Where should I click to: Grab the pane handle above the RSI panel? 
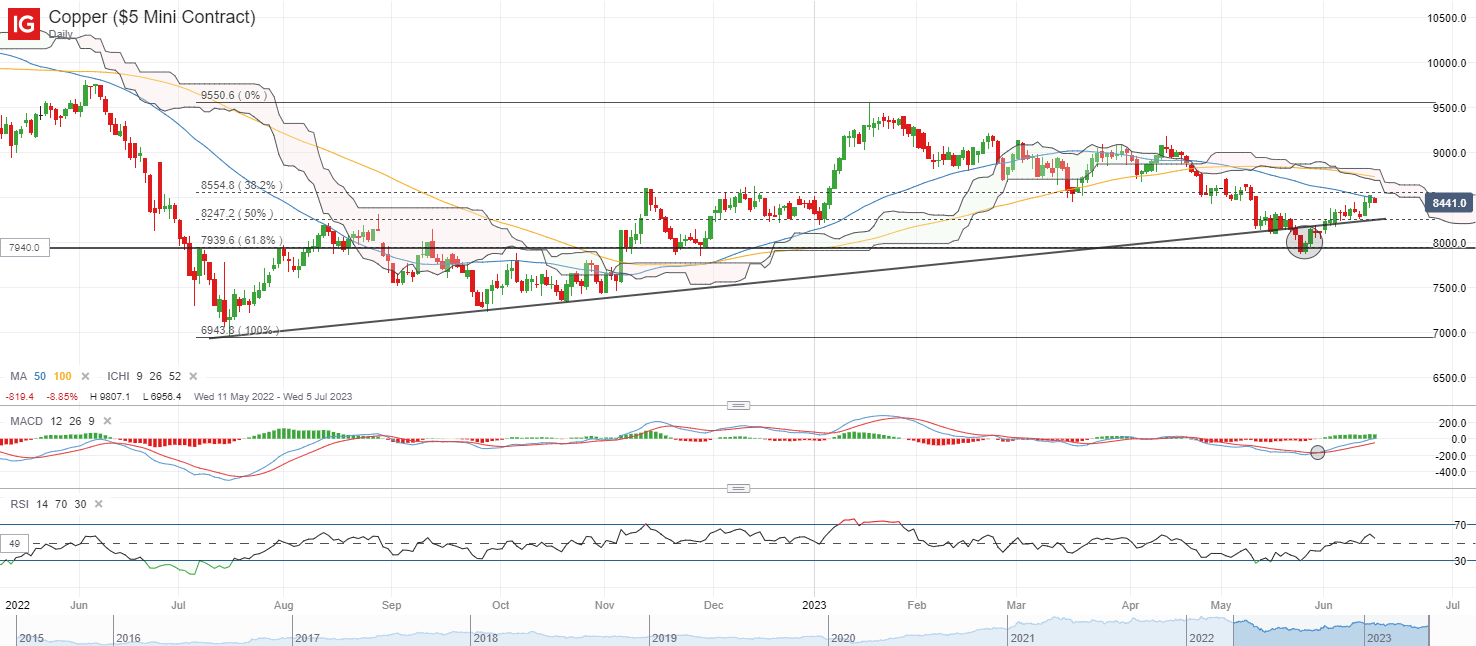(x=738, y=488)
